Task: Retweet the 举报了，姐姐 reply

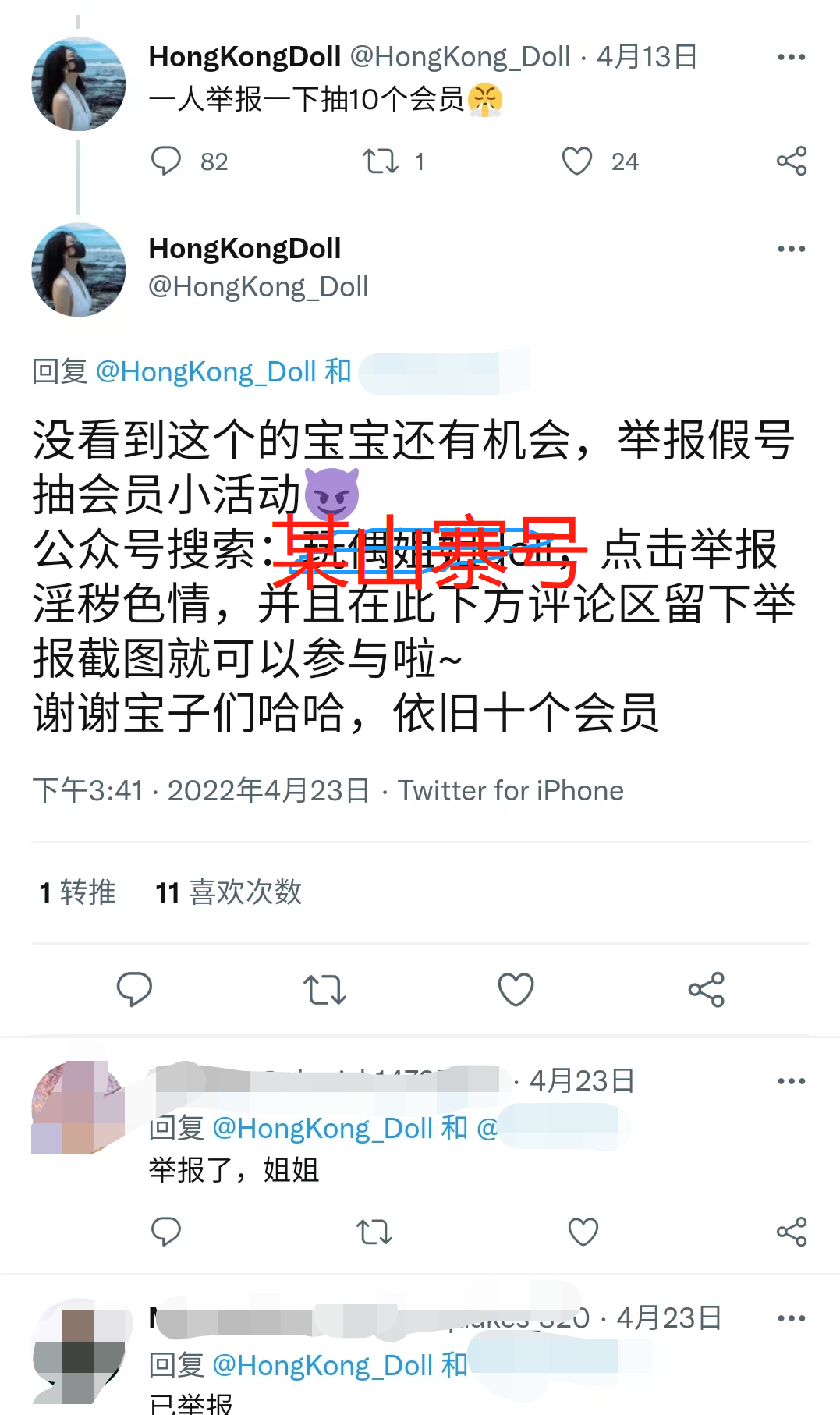Action: [x=374, y=1232]
